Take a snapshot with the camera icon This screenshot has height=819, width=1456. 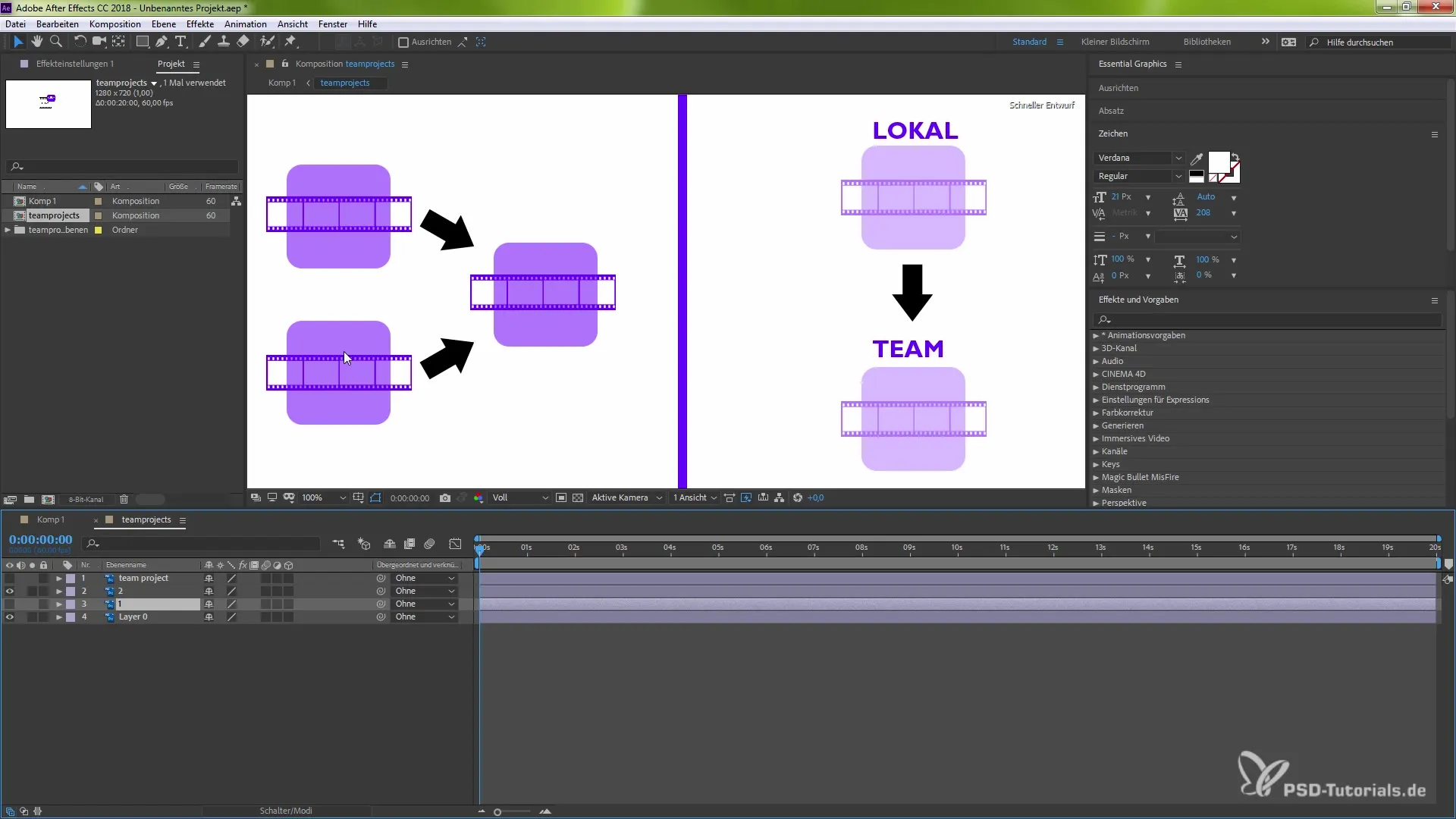tap(445, 498)
